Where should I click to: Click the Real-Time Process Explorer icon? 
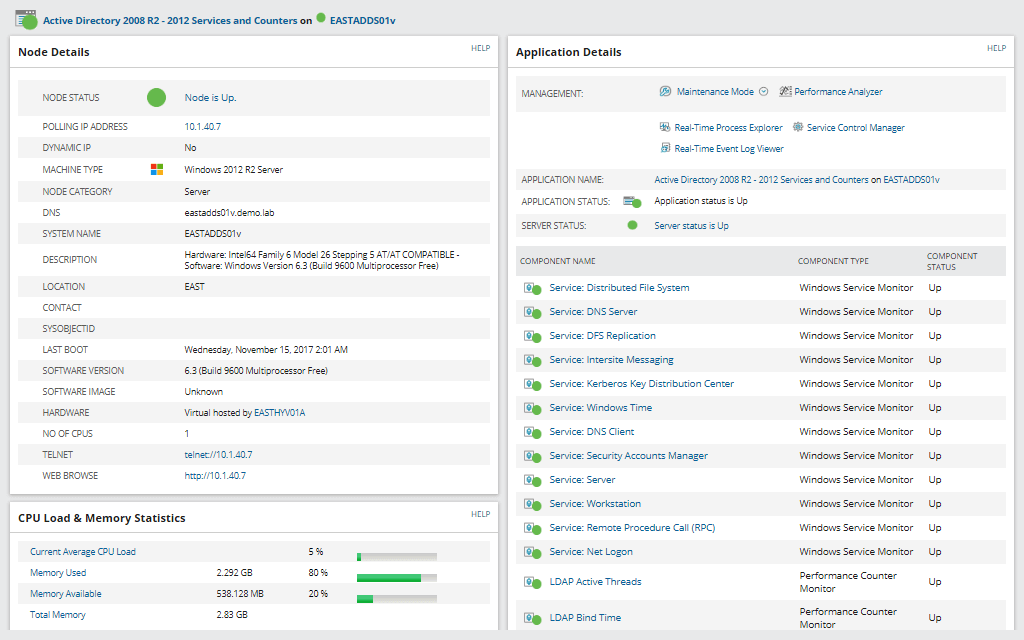click(665, 128)
